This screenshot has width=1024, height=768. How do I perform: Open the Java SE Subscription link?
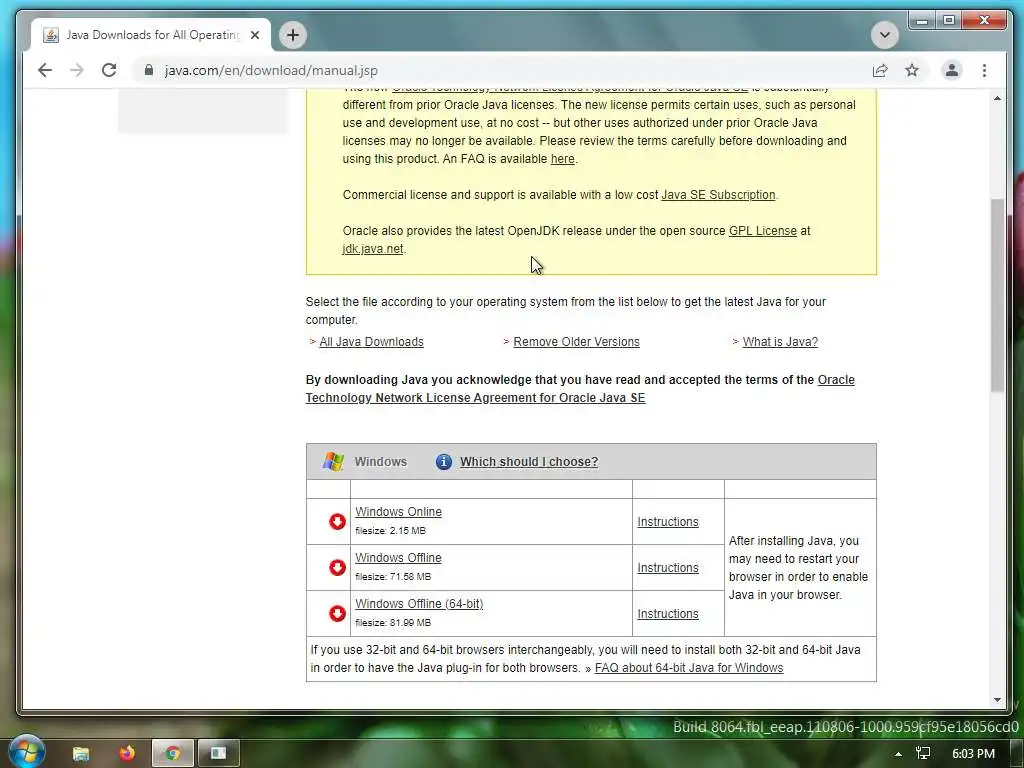[718, 195]
